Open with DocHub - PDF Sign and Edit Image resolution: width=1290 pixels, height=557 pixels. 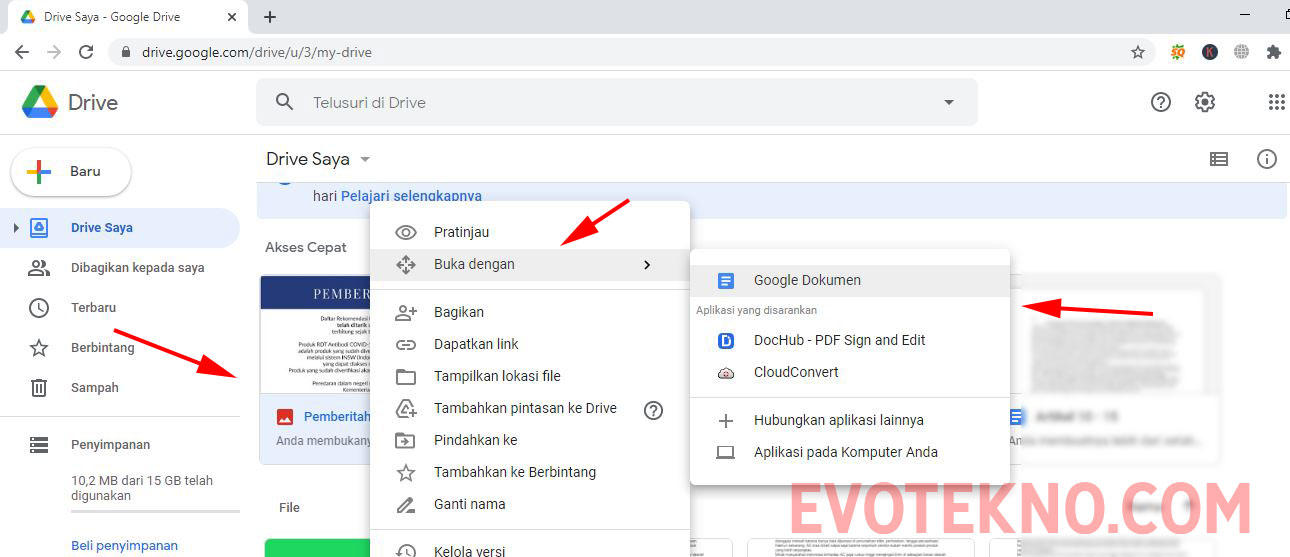click(850, 340)
